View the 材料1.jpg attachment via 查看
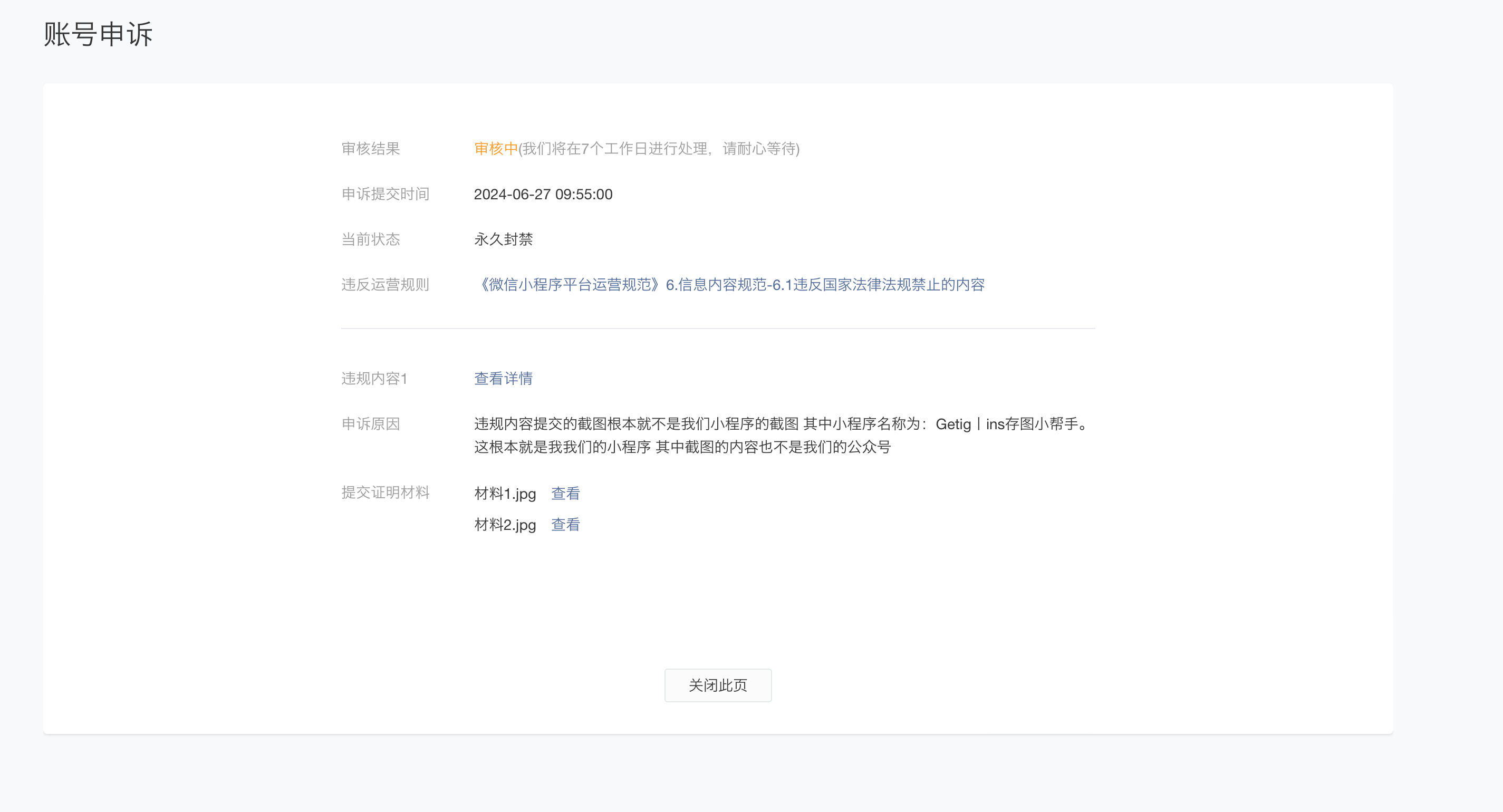1503x812 pixels. click(x=565, y=494)
